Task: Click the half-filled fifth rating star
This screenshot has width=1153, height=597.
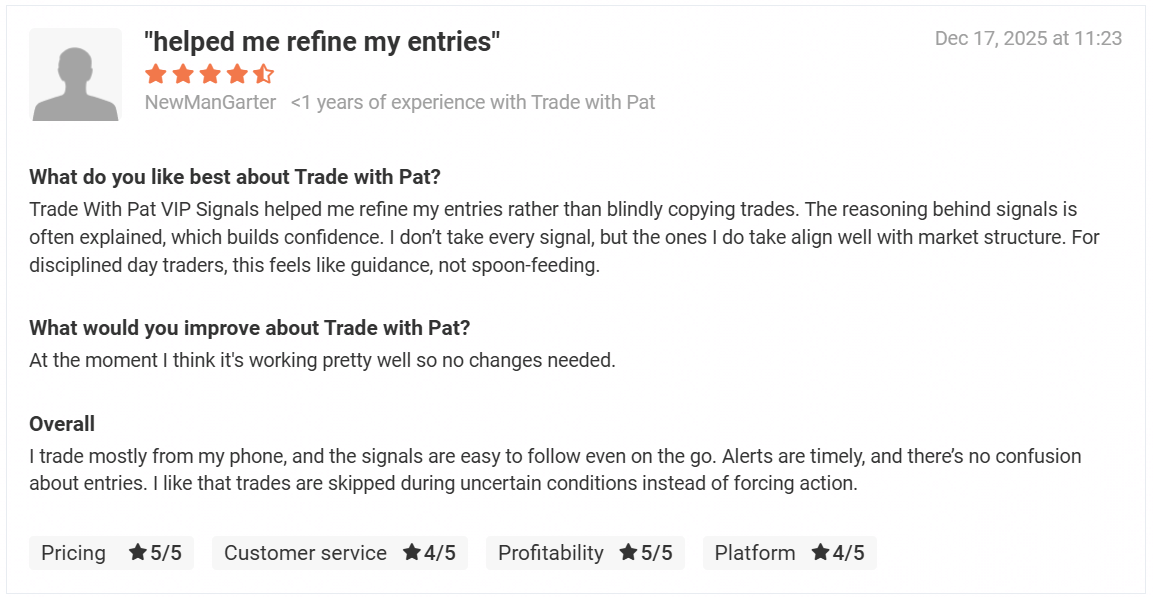Action: 263,74
